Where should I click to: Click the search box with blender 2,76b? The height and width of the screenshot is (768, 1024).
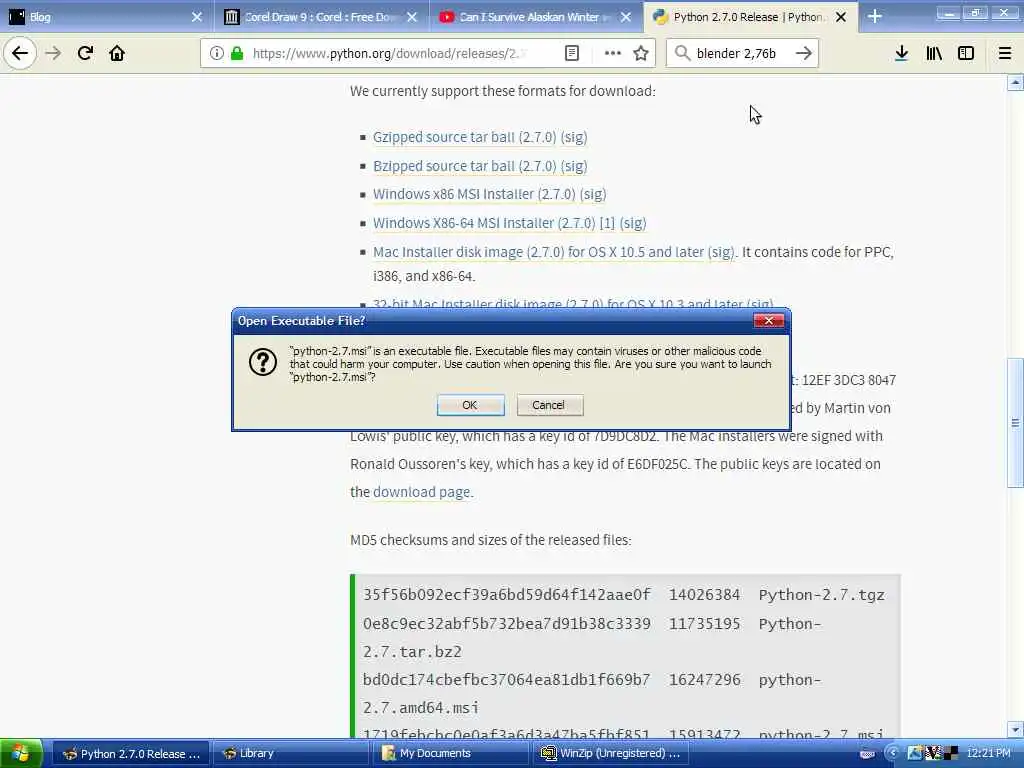(x=741, y=53)
